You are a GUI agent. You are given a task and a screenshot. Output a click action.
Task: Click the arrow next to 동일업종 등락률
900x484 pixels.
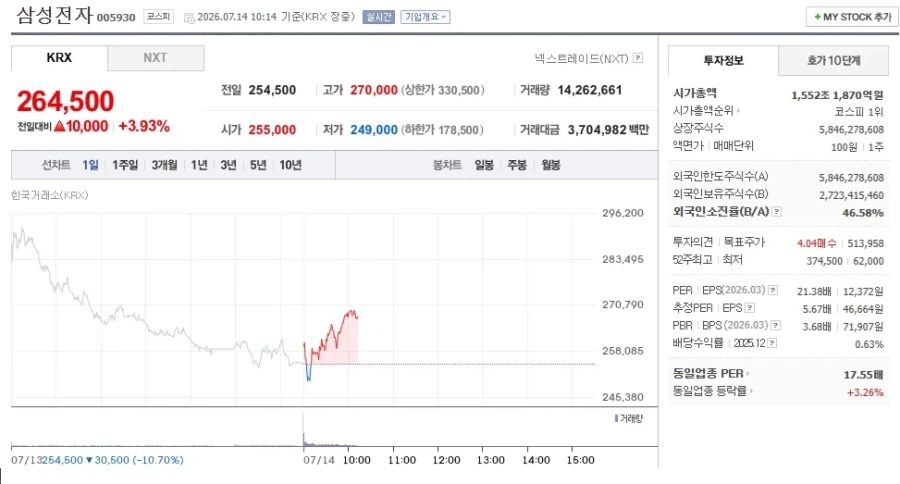pyautogui.click(x=751, y=391)
